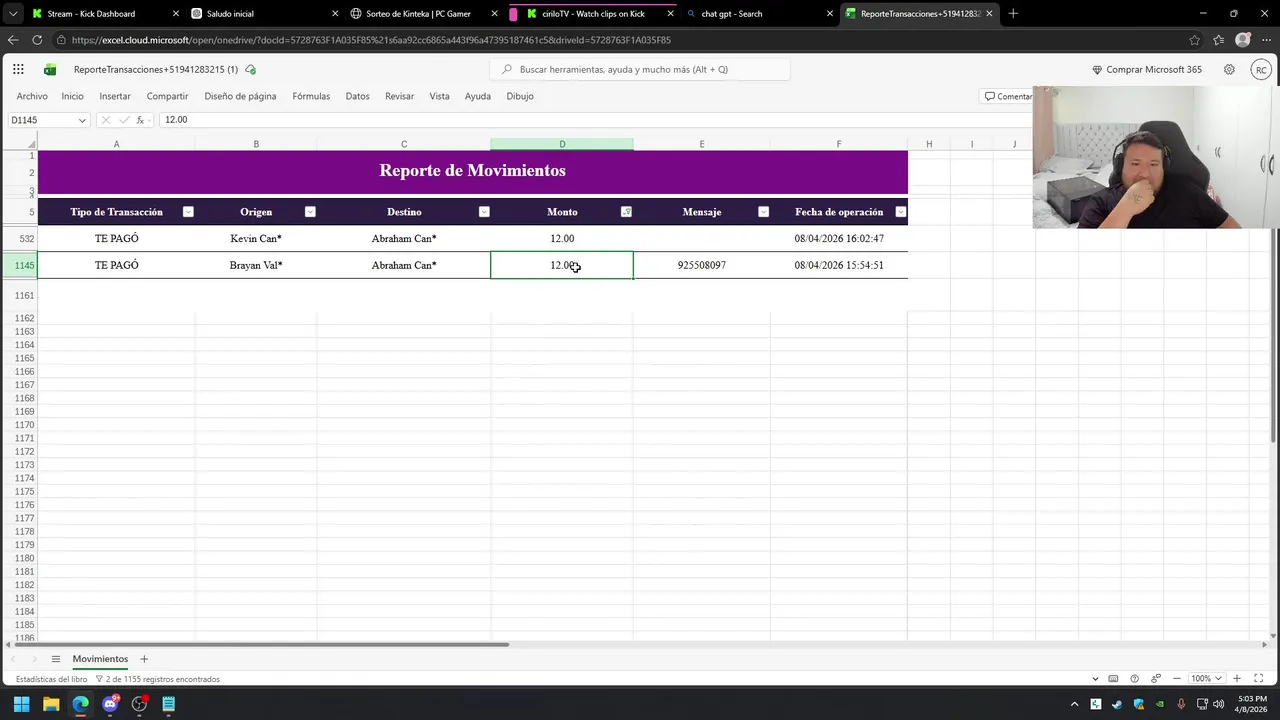Open the Diseño de página tab
The width and height of the screenshot is (1280, 720).
pyautogui.click(x=240, y=96)
